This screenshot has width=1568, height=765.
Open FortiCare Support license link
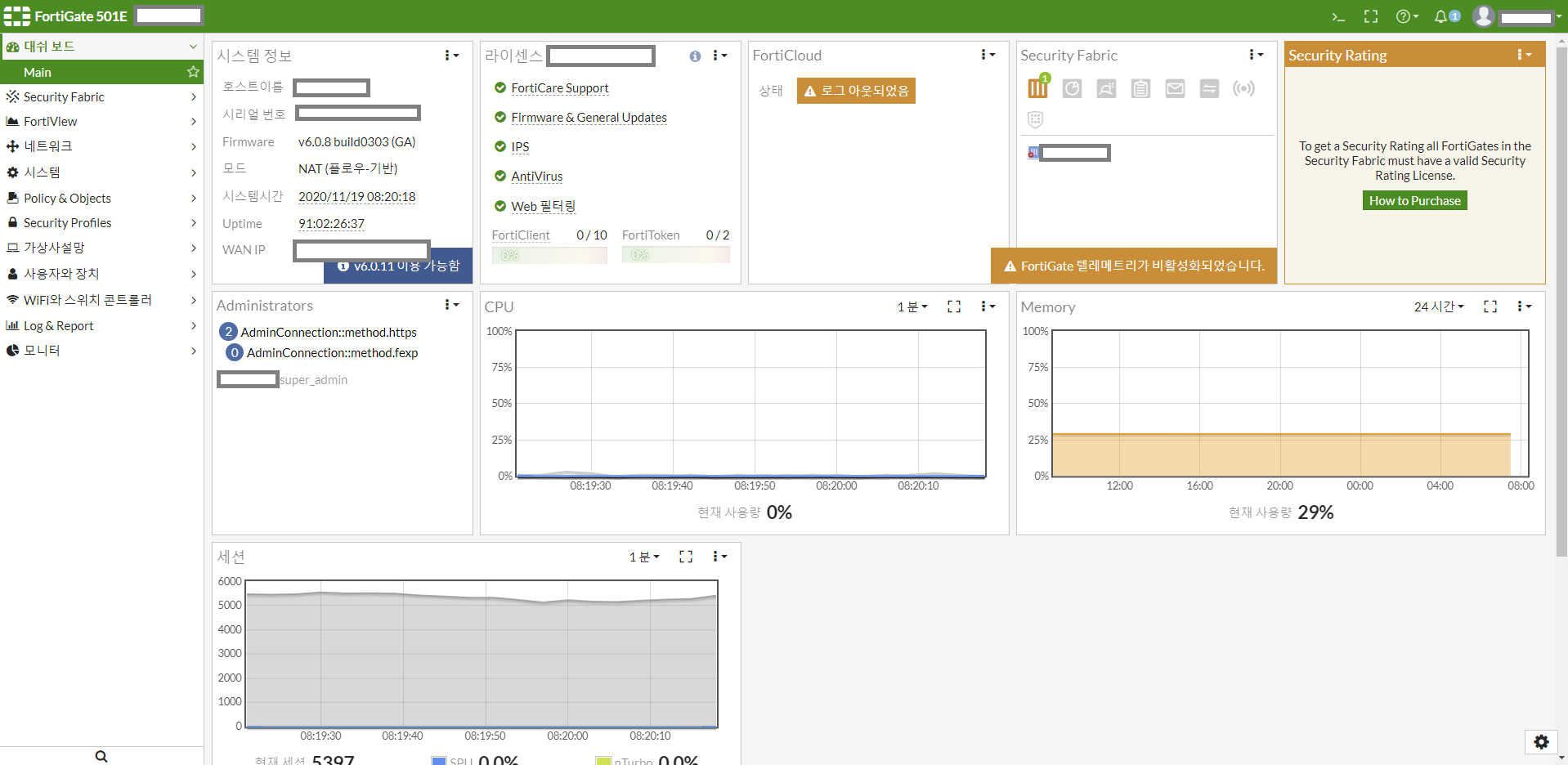pos(560,88)
